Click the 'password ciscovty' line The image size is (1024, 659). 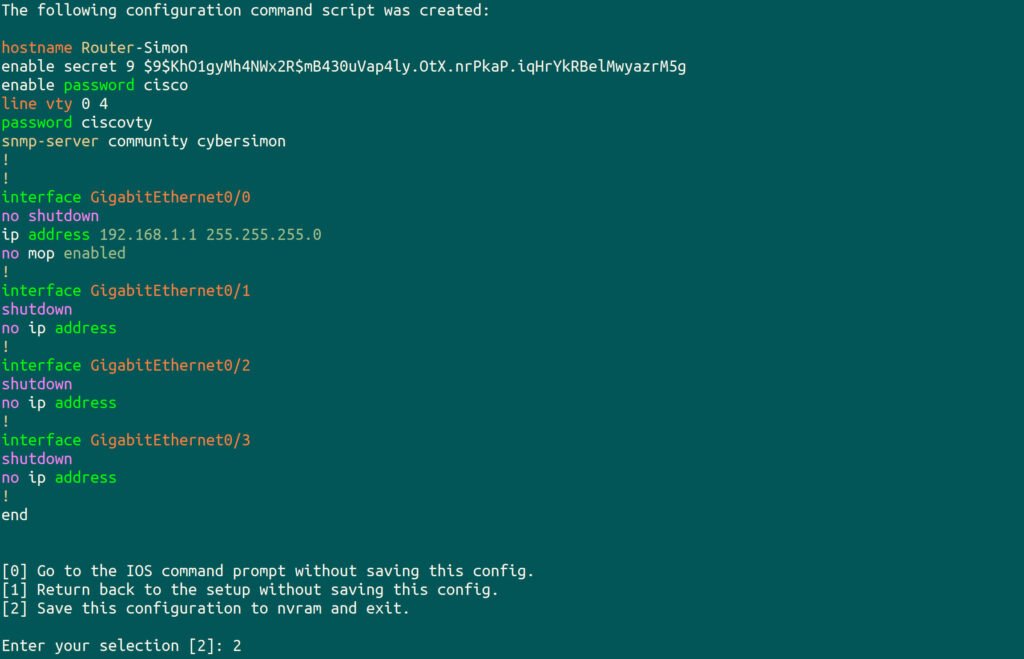point(76,122)
